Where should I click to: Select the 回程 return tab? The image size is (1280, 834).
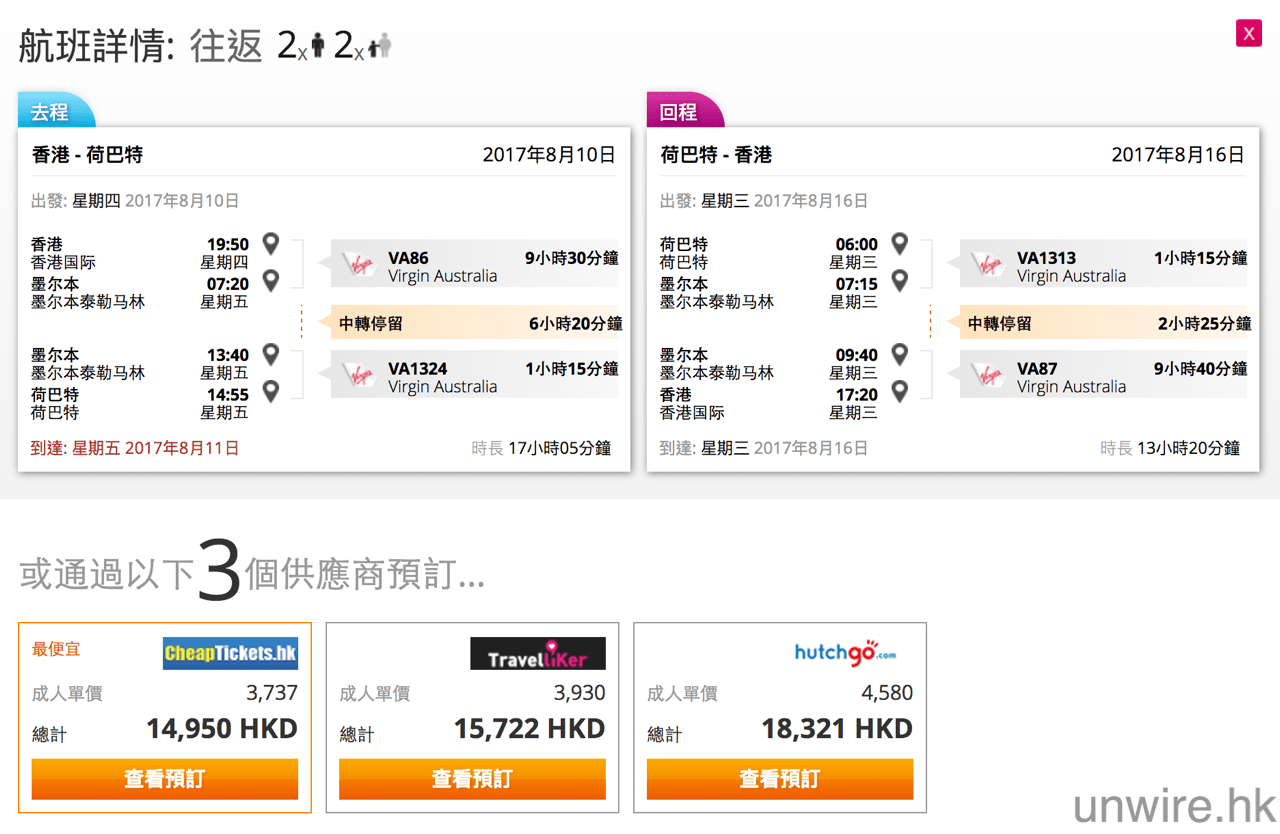tap(681, 112)
